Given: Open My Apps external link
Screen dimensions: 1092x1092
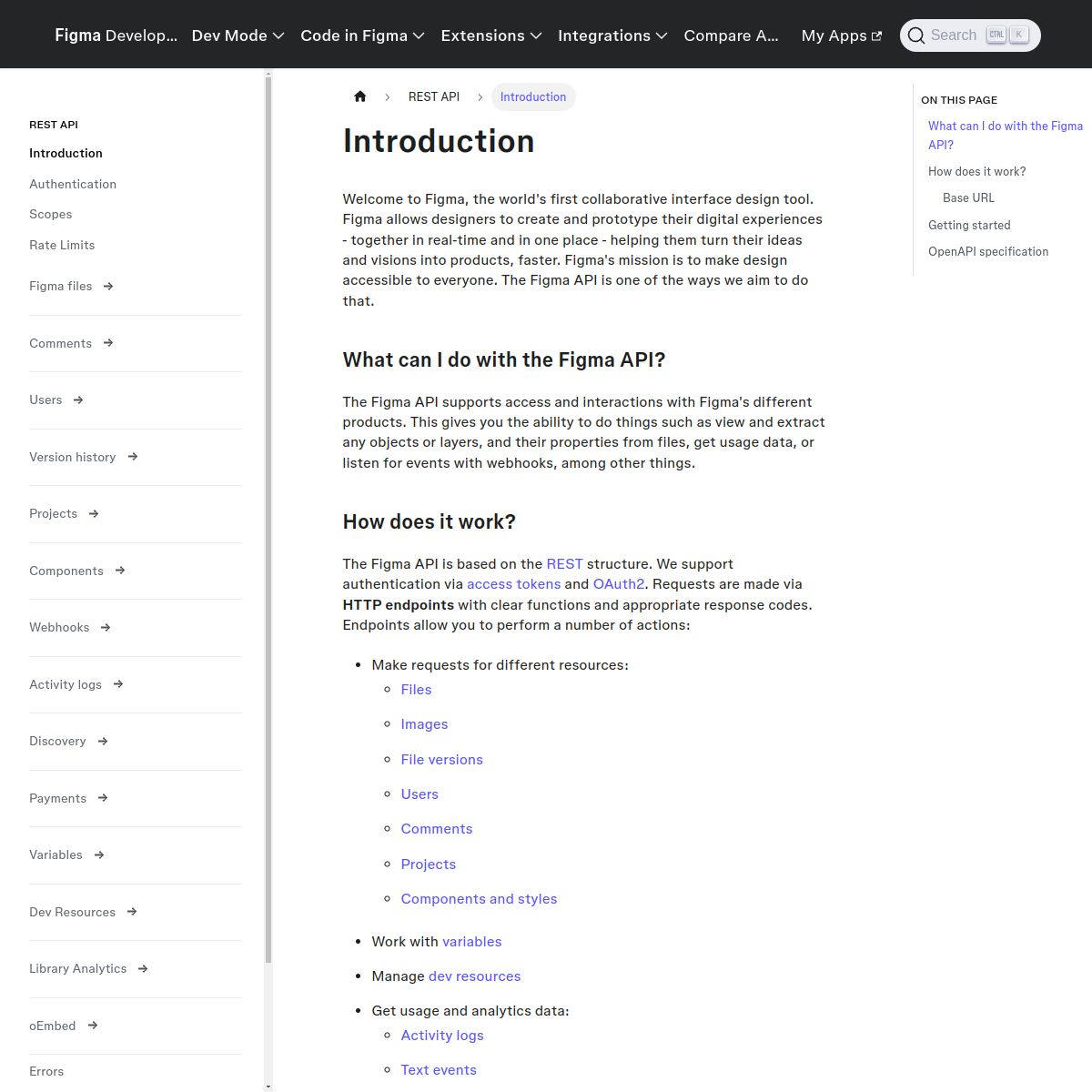Looking at the screenshot, I should coord(841,35).
